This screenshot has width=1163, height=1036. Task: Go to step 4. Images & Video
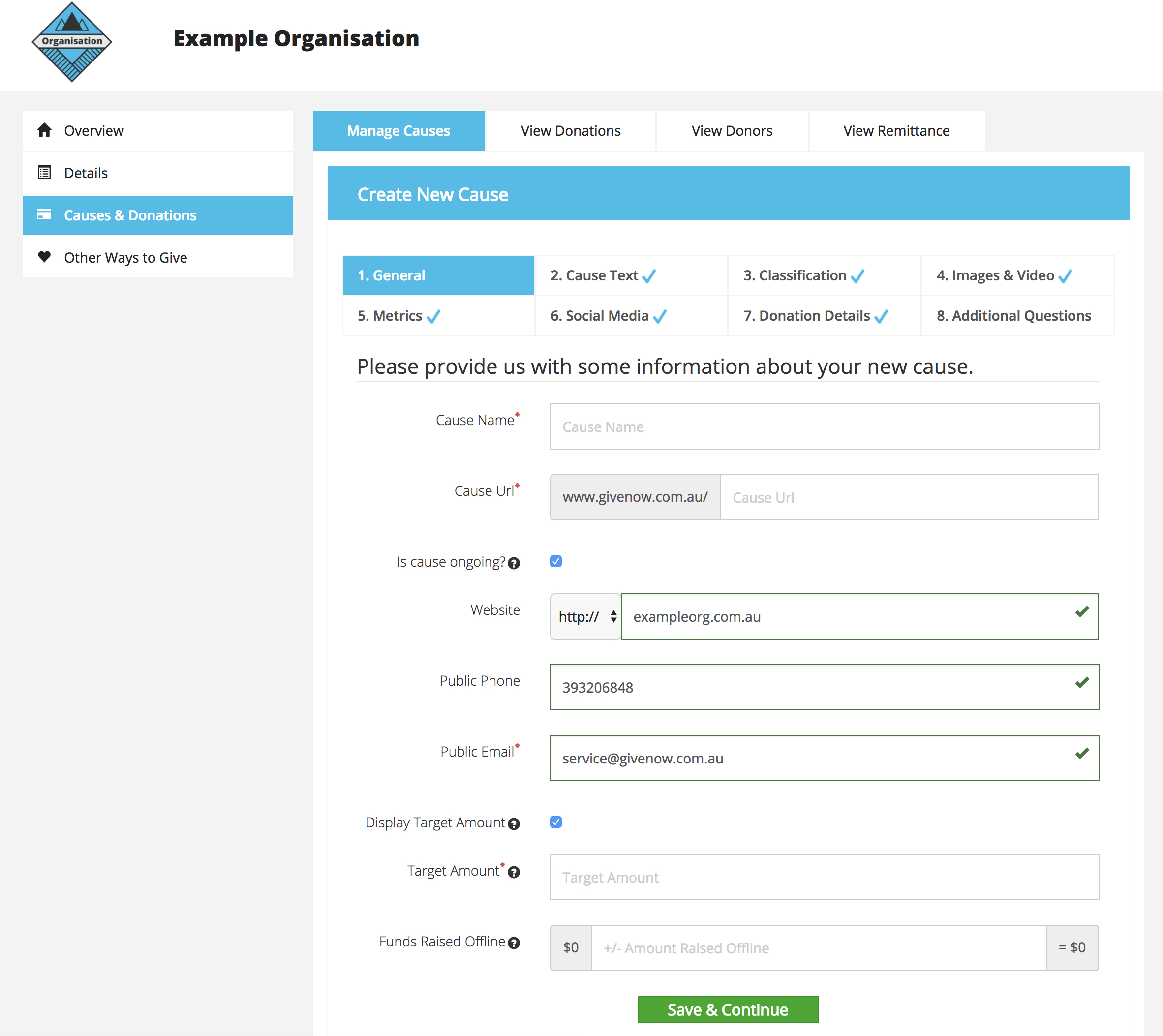coord(1017,275)
